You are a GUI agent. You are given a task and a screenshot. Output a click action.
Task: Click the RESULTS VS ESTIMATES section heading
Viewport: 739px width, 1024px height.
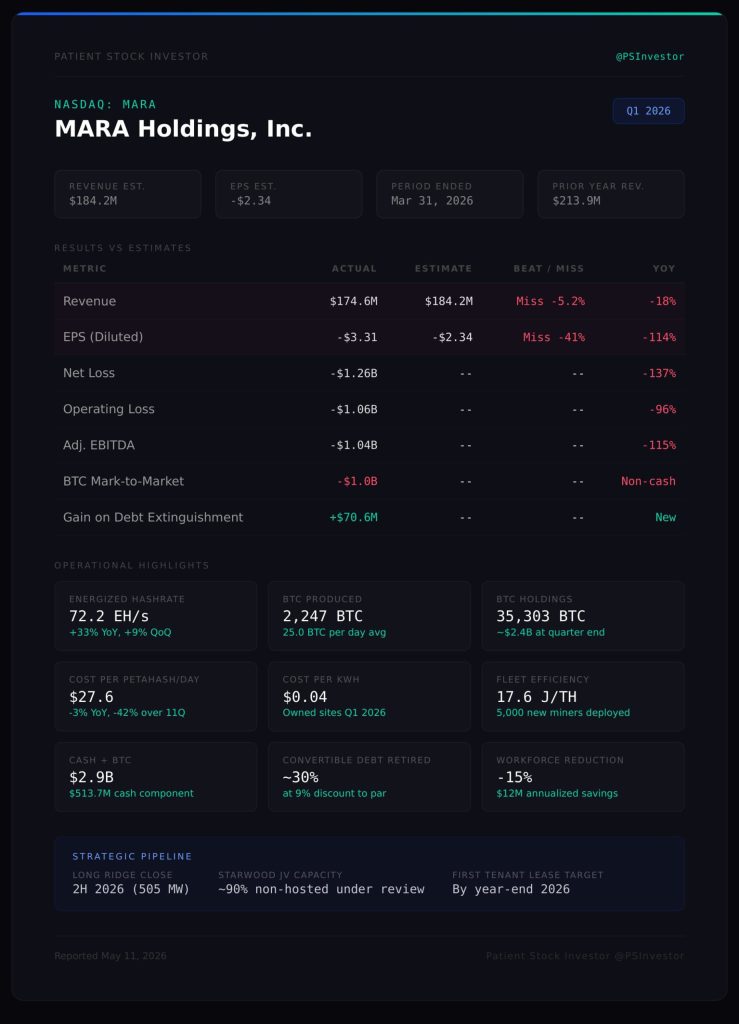point(123,248)
